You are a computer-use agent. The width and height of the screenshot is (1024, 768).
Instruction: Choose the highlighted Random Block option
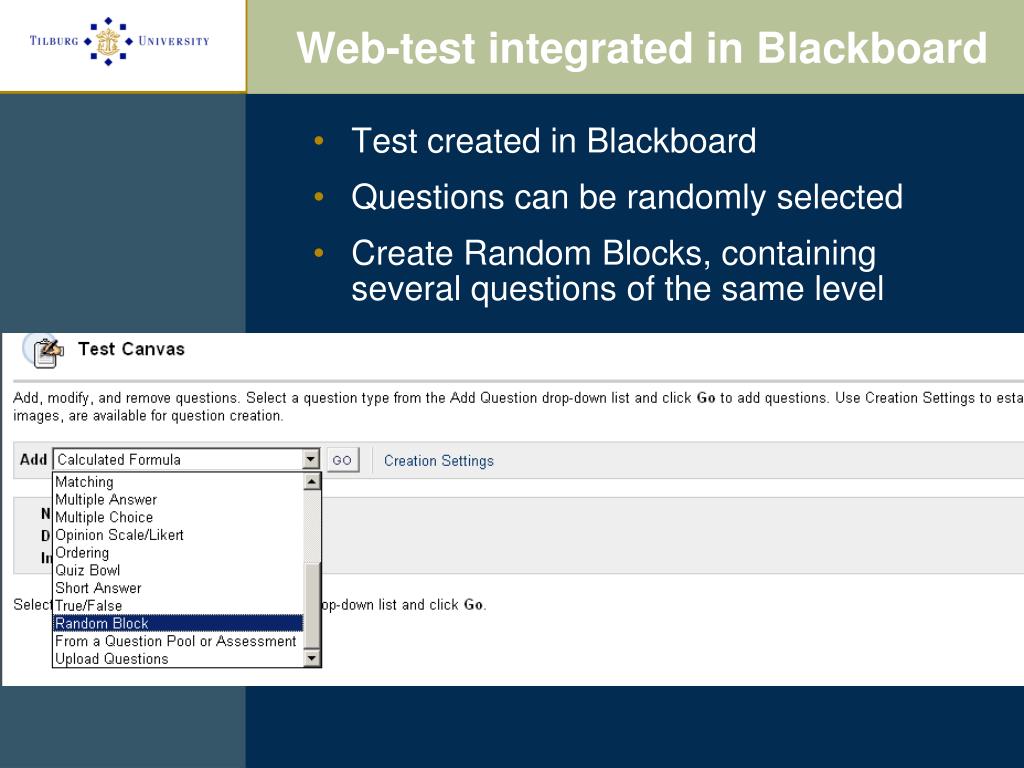(178, 623)
